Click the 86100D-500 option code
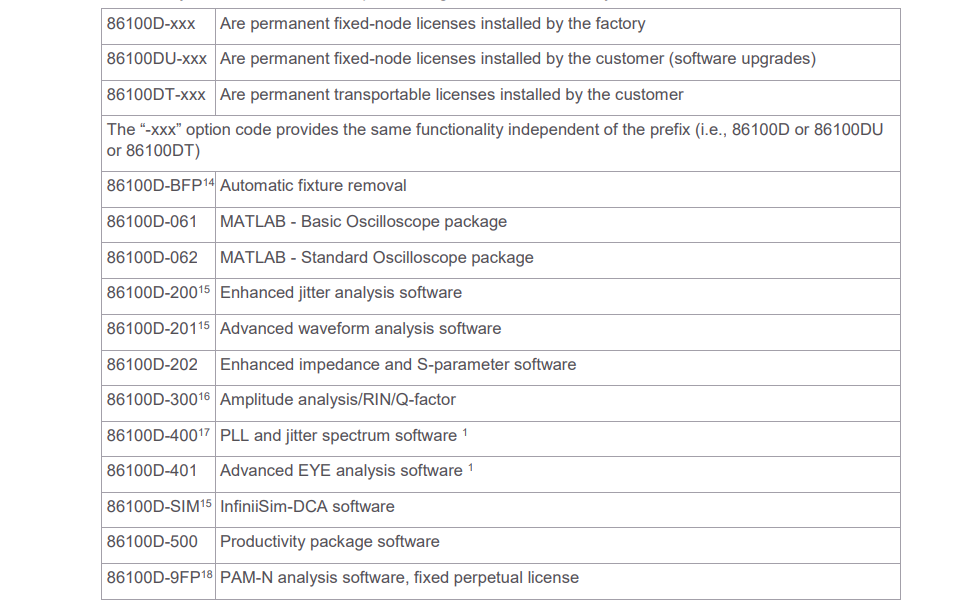Viewport: 968px width, 614px height. (x=152, y=542)
